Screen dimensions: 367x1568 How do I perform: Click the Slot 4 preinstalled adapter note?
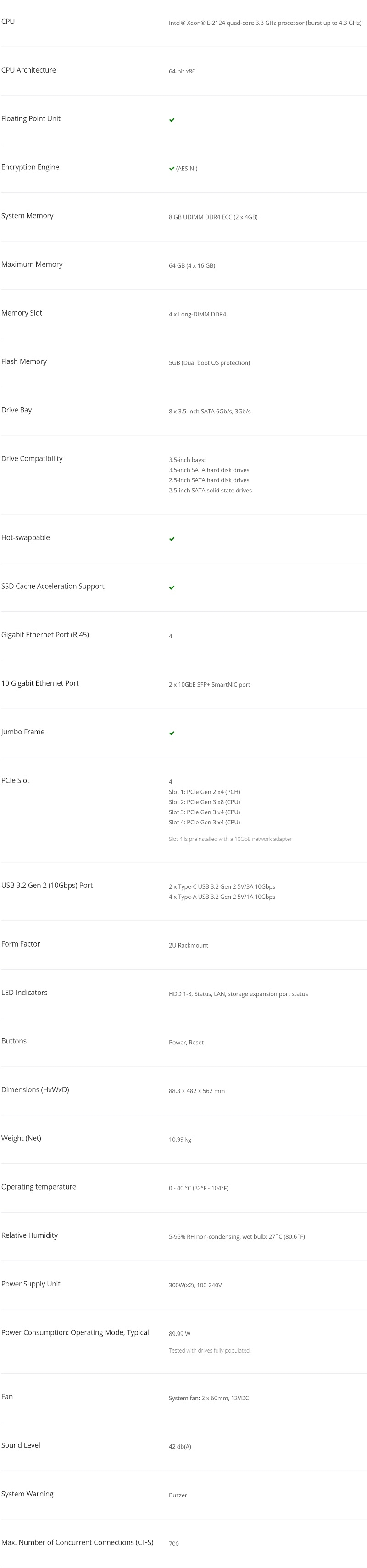coord(230,839)
